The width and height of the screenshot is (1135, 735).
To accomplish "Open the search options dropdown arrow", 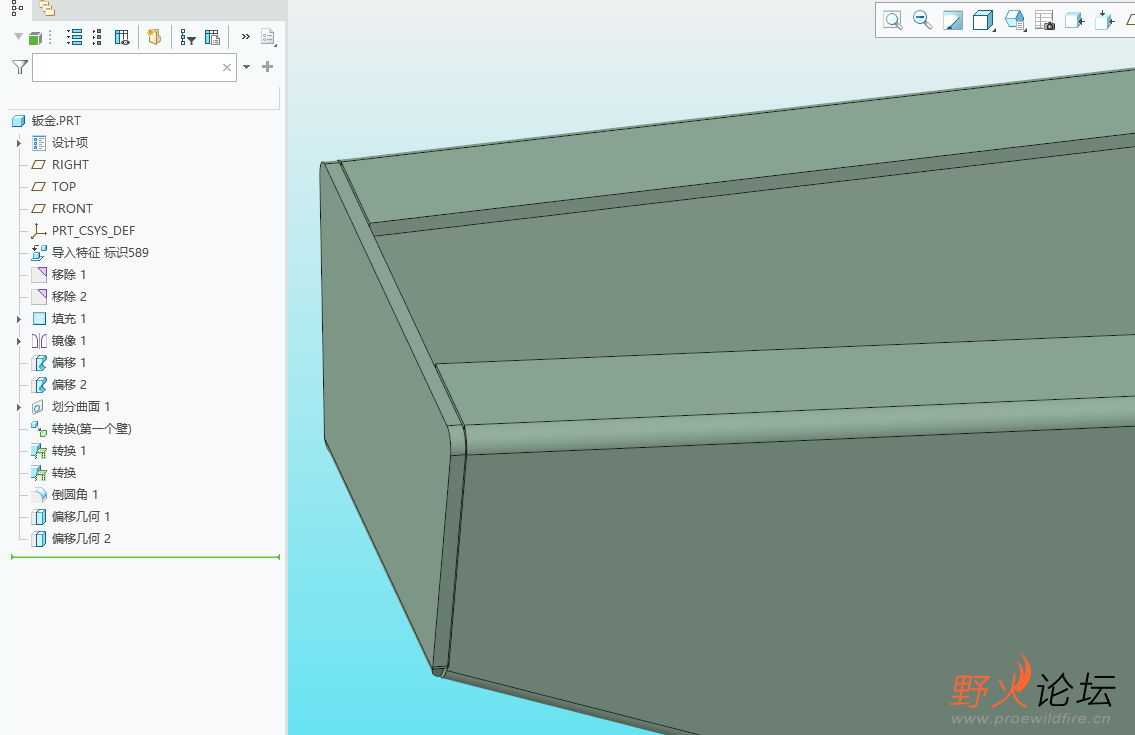I will [x=247, y=67].
